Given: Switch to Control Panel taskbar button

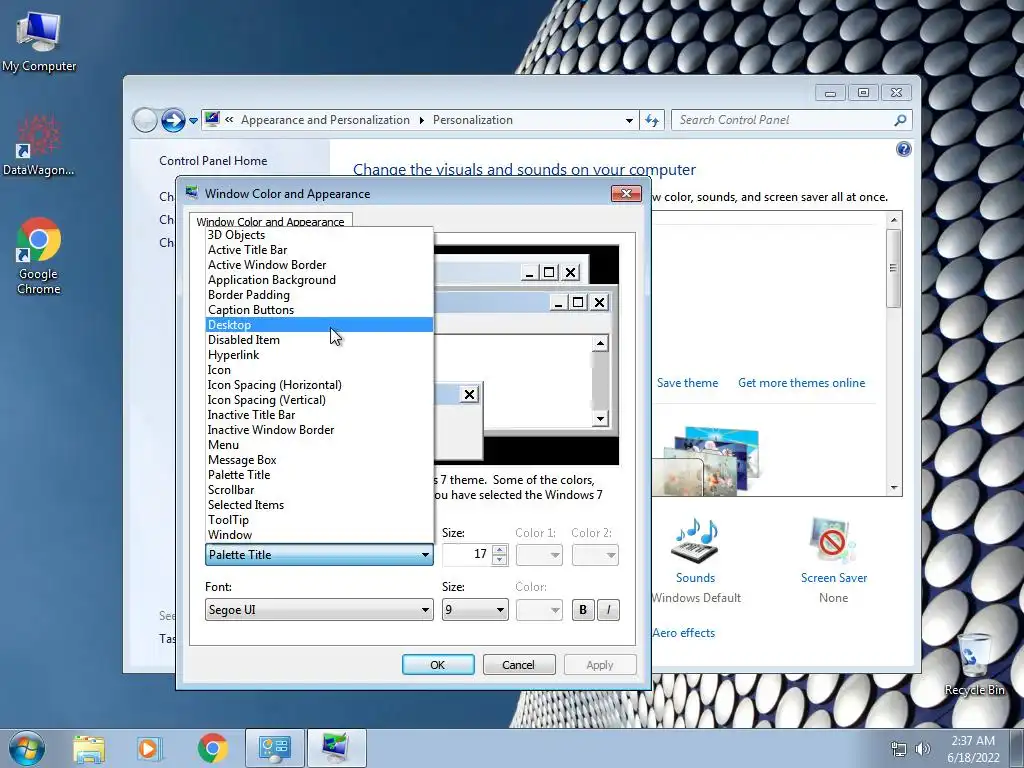Looking at the screenshot, I should click(x=274, y=748).
